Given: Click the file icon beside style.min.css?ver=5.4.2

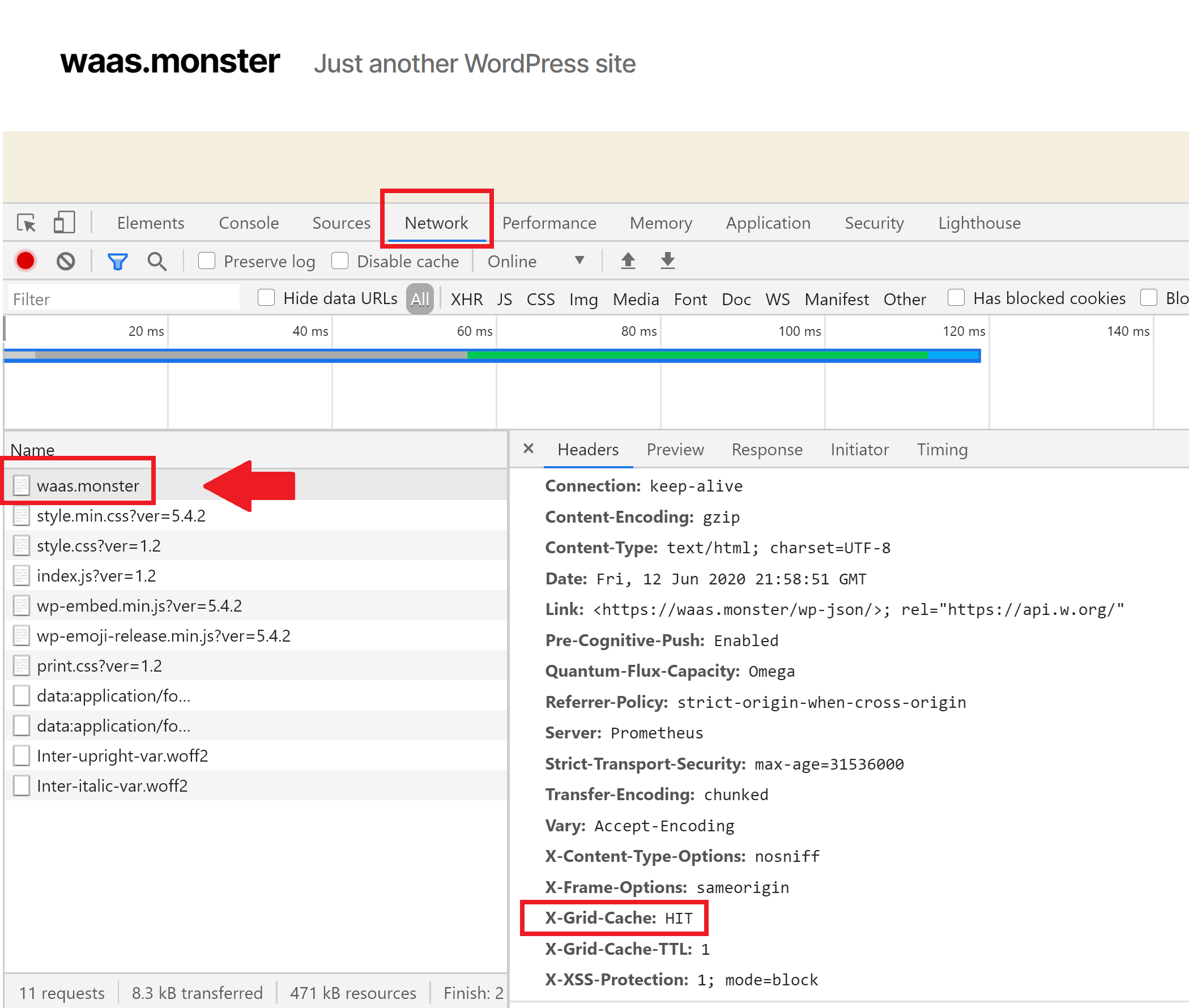Looking at the screenshot, I should click(21, 516).
